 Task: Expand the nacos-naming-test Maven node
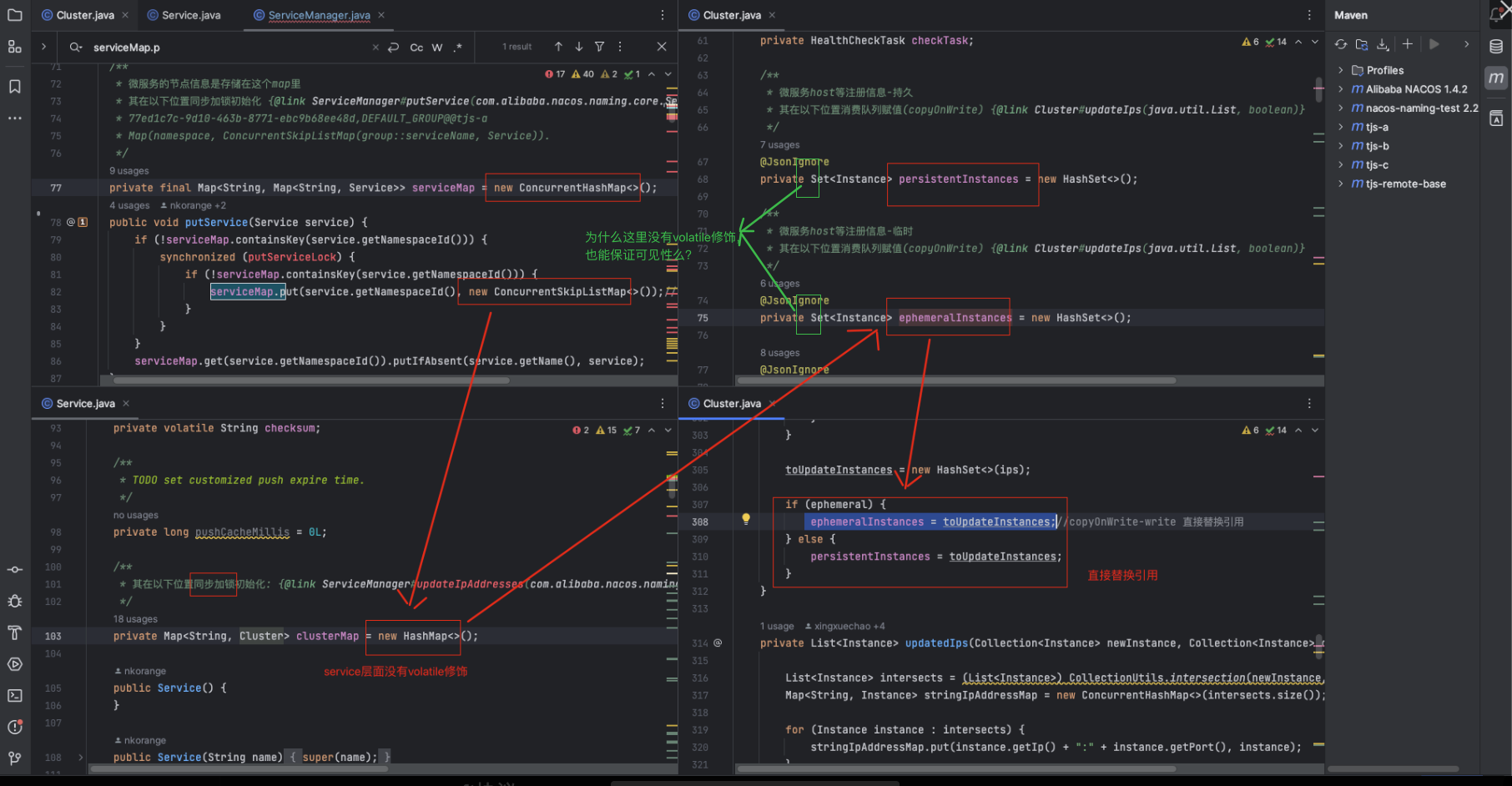click(1340, 108)
